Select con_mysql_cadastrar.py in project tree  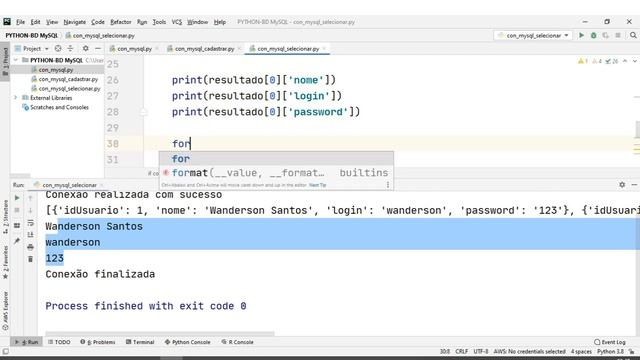coord(68,79)
